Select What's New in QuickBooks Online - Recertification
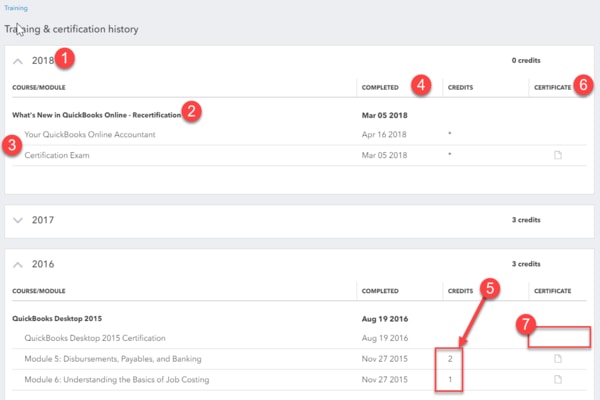600x400 pixels. coord(96,115)
